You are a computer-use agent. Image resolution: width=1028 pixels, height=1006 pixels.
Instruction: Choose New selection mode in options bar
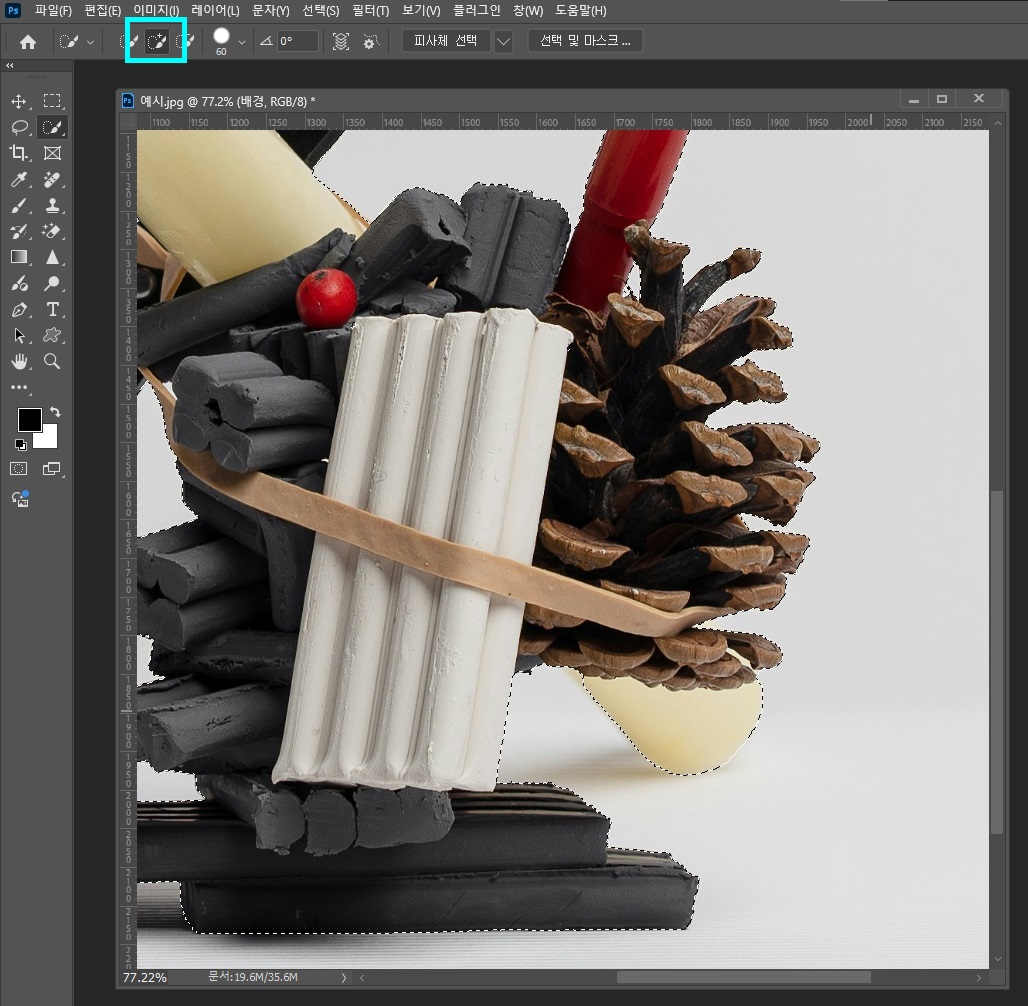coord(128,41)
